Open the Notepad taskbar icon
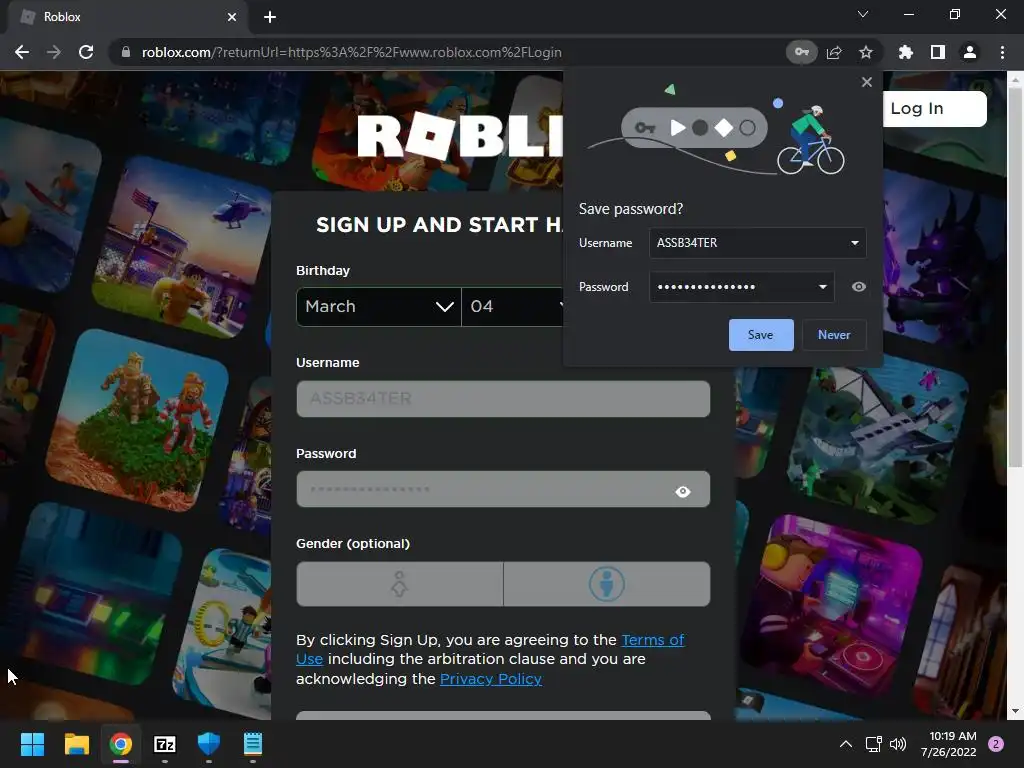The width and height of the screenshot is (1024, 768). point(253,744)
